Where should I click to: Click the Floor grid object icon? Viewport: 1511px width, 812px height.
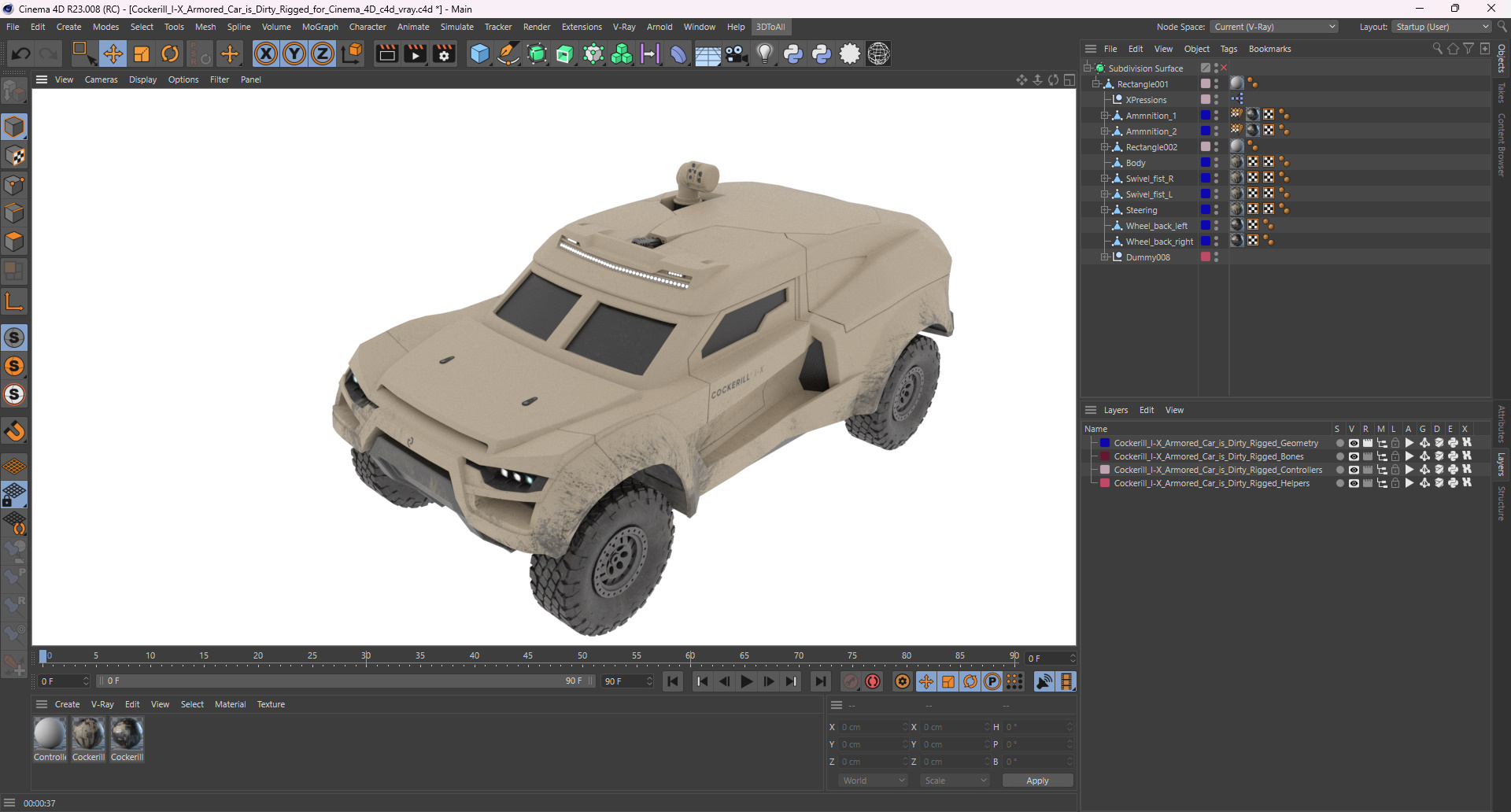click(x=707, y=54)
